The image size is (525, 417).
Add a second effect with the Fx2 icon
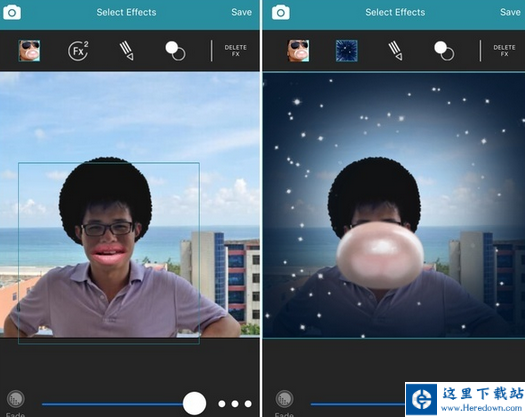tap(78, 51)
